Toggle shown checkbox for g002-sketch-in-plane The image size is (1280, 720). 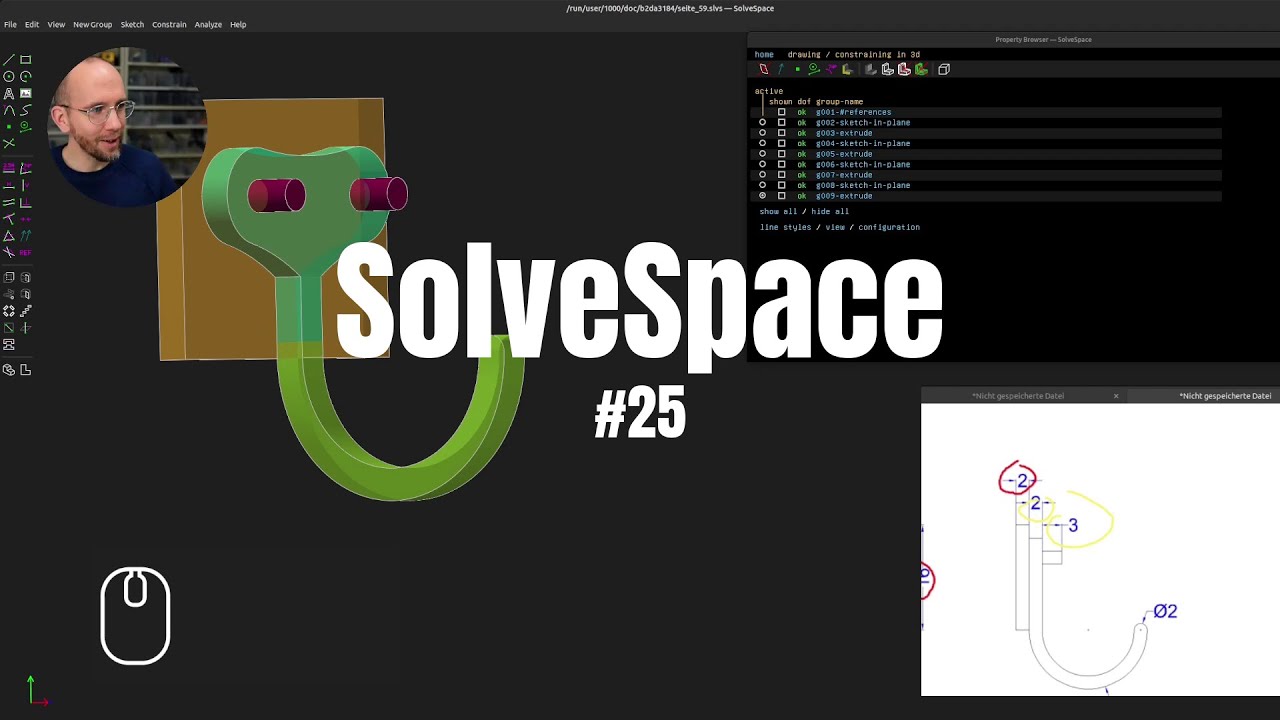[x=782, y=122]
